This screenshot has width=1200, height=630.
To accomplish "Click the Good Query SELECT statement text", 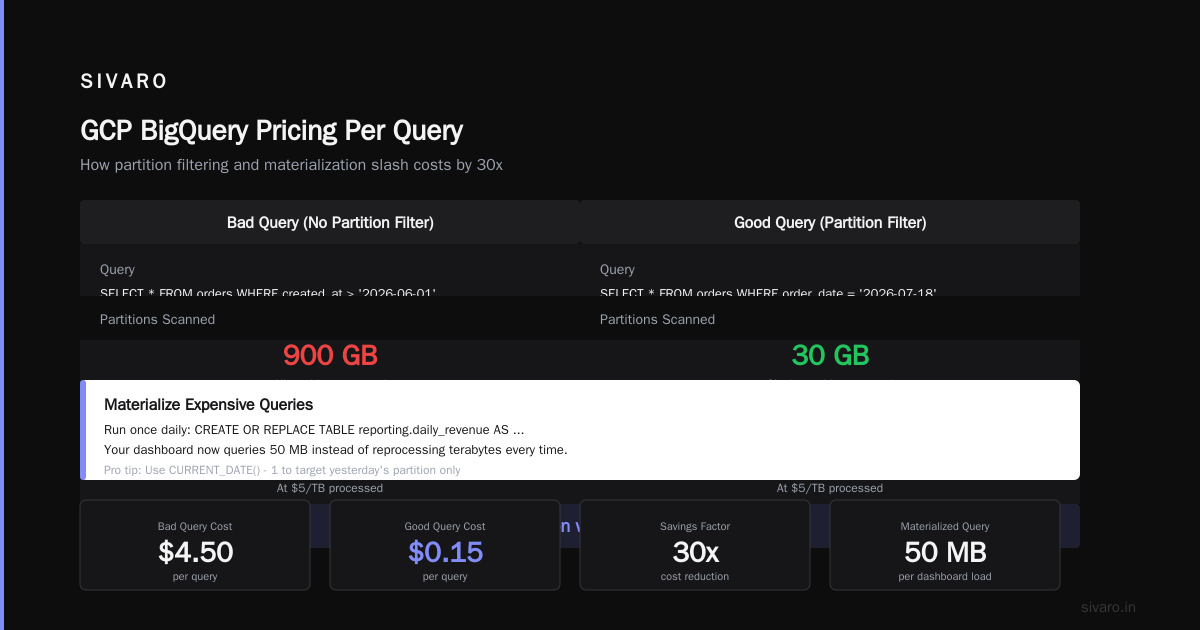I will (x=768, y=293).
